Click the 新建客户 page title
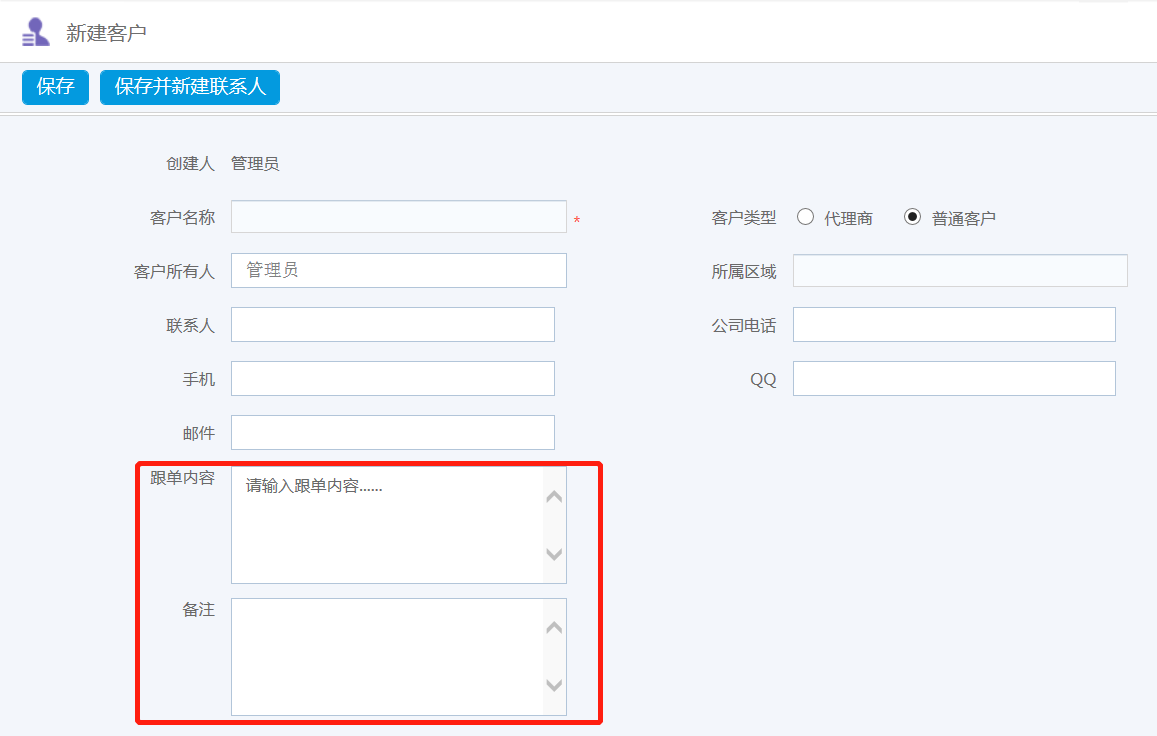Image resolution: width=1157 pixels, height=736 pixels. [x=106, y=33]
